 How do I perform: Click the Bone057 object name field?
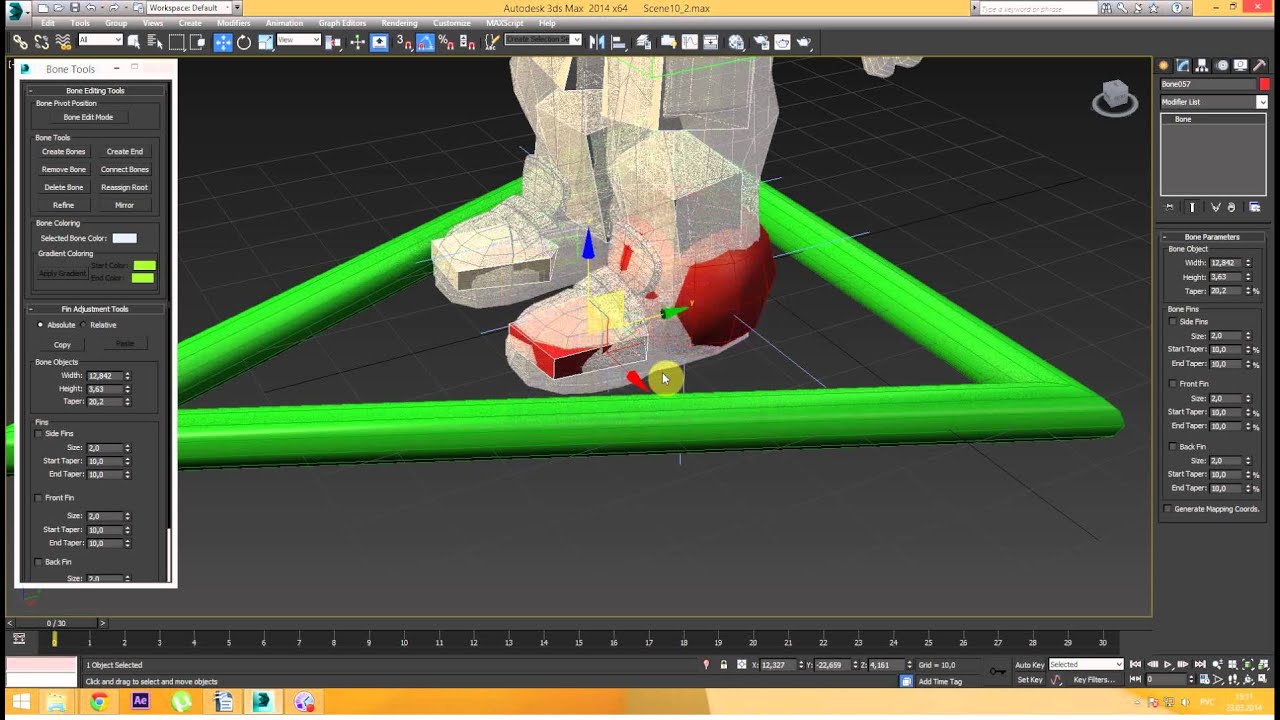(1208, 84)
